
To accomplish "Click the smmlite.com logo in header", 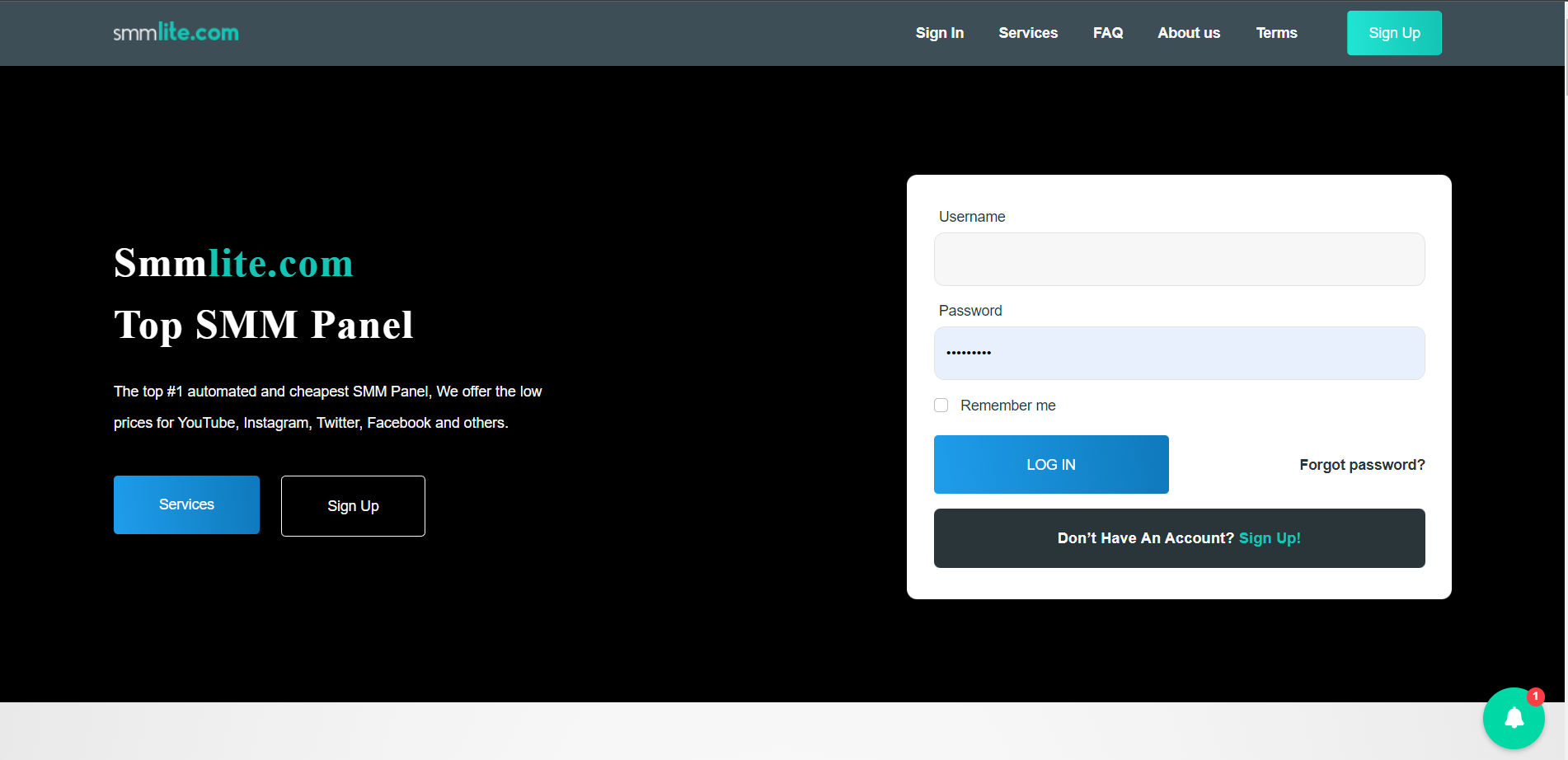I will (176, 33).
